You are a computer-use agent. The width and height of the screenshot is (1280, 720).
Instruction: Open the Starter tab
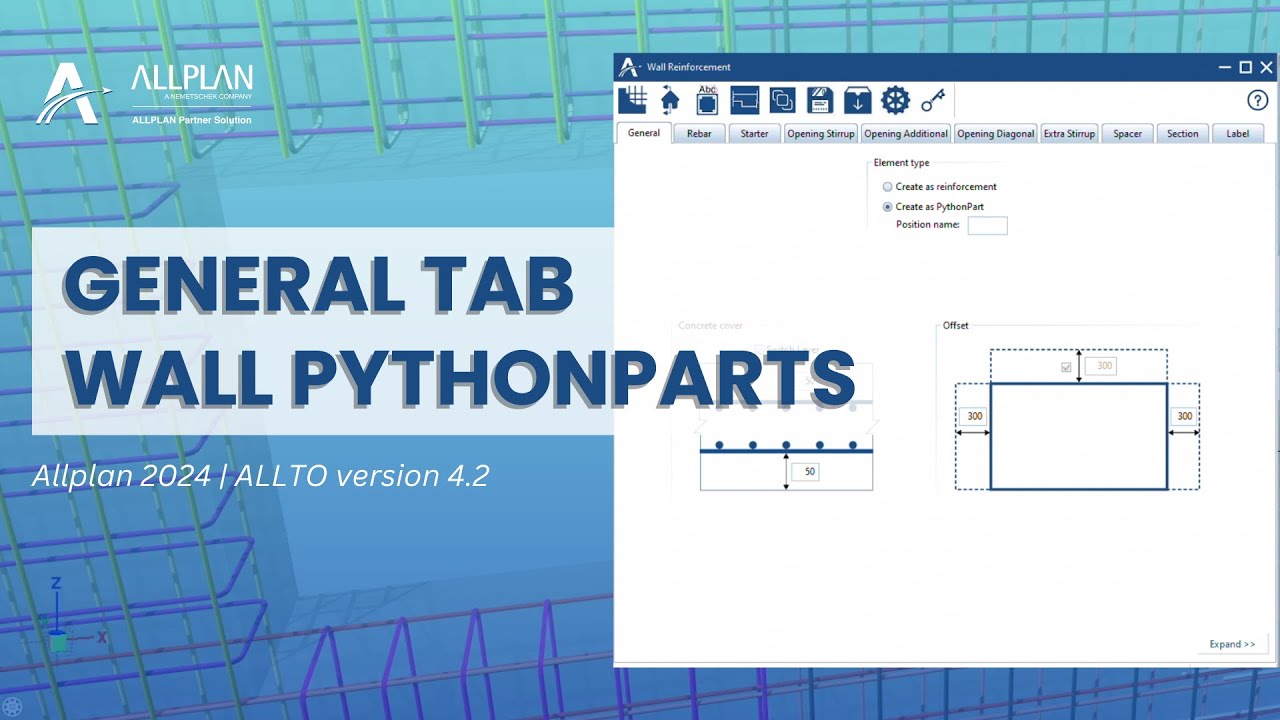(x=754, y=134)
